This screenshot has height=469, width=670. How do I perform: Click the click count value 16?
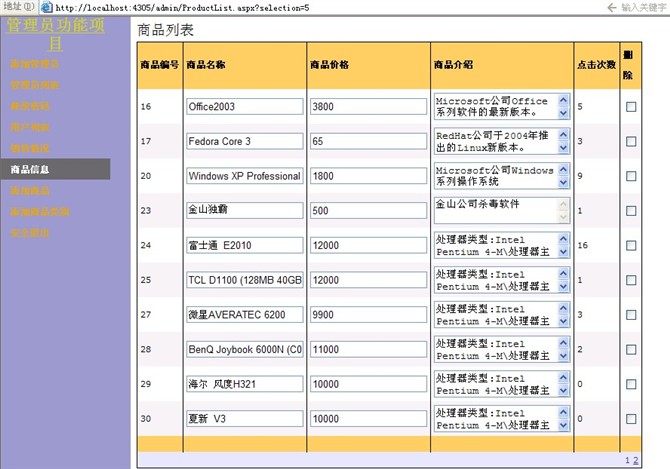click(582, 245)
